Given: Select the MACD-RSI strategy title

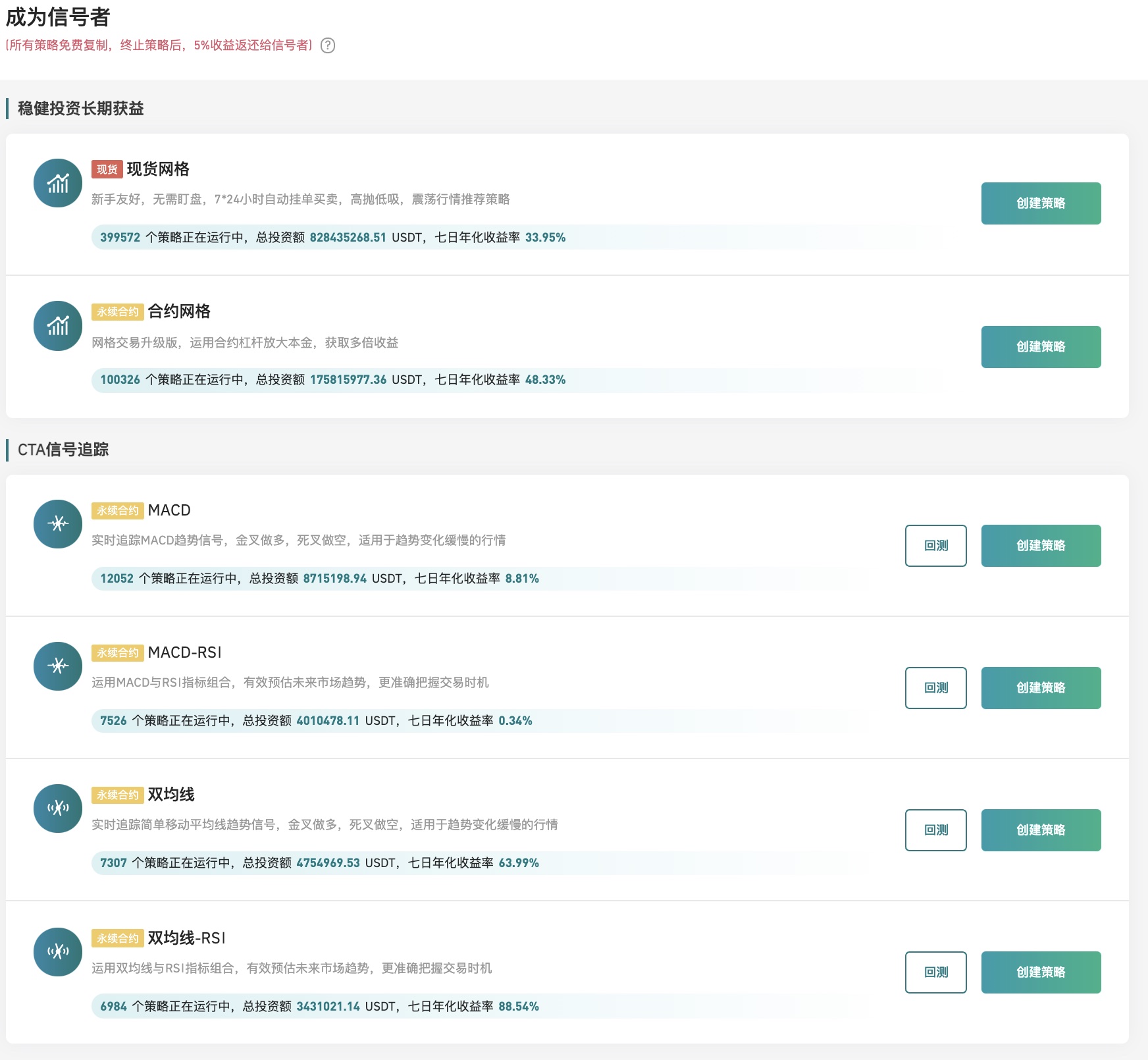Looking at the screenshot, I should [185, 652].
